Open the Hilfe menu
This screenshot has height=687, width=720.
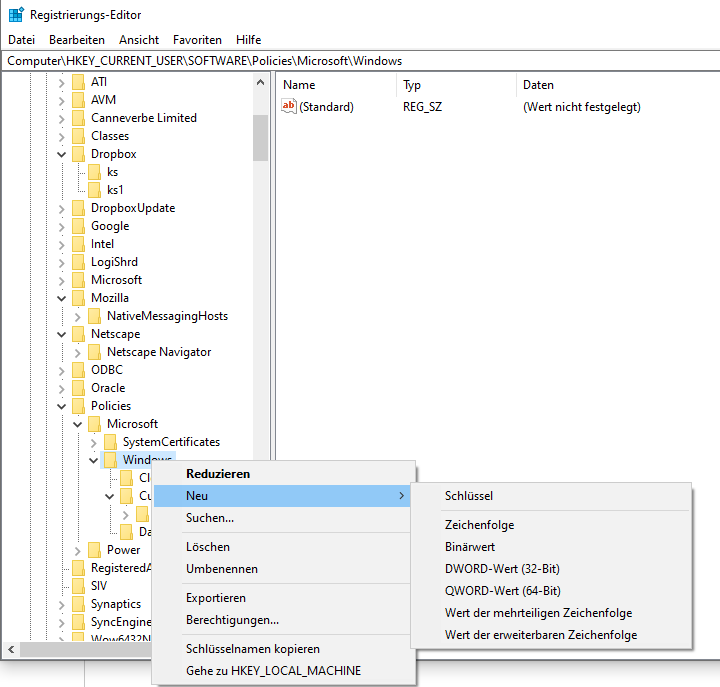[248, 40]
